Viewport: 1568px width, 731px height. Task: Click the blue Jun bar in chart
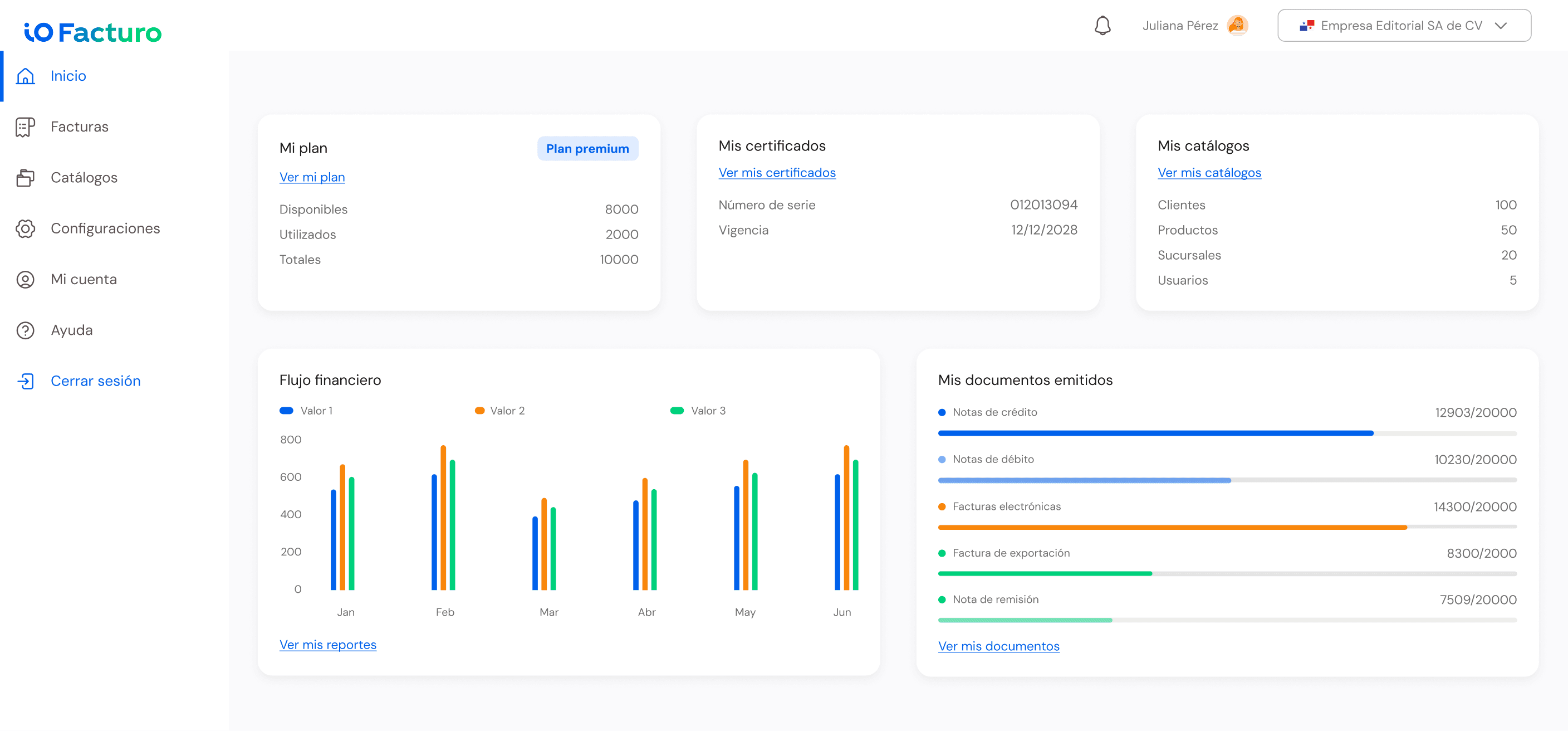click(x=837, y=532)
